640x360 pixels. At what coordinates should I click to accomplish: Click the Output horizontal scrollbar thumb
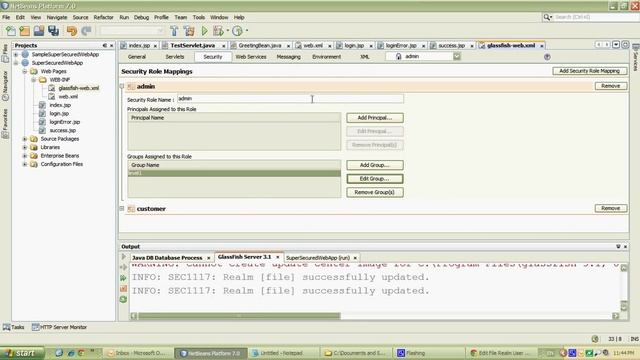coord(239,316)
